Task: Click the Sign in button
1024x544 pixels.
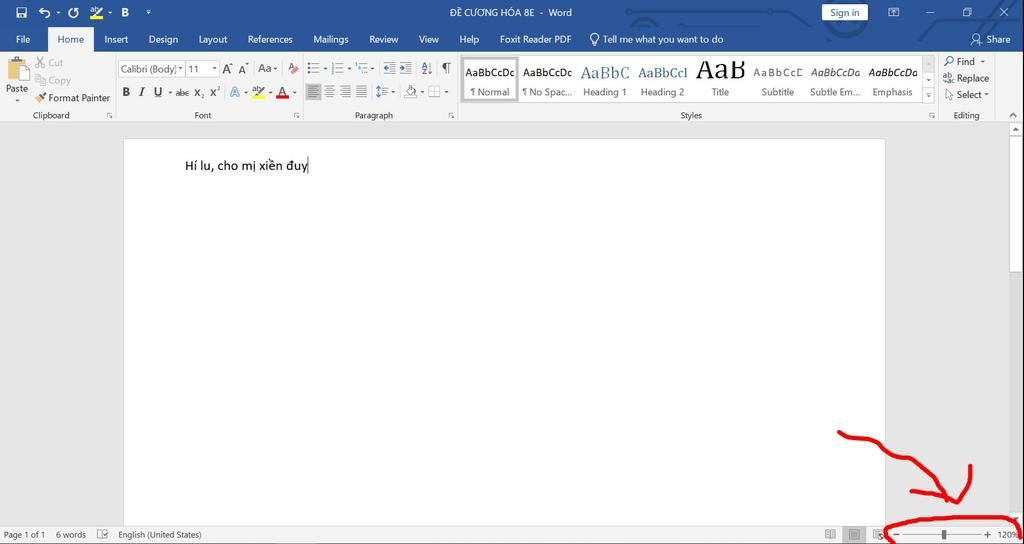Action: pyautogui.click(x=844, y=12)
